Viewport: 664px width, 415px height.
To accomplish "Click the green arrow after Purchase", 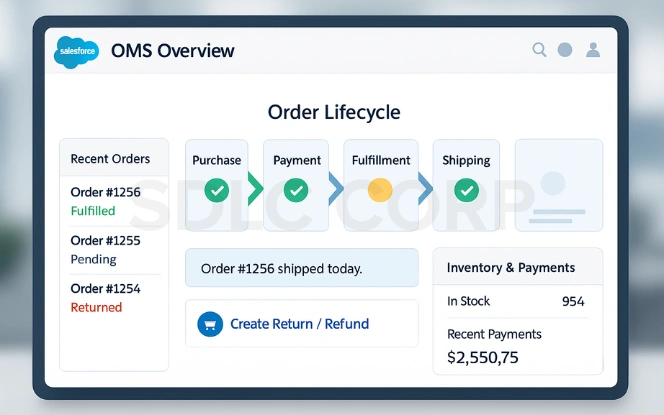I will (255, 187).
